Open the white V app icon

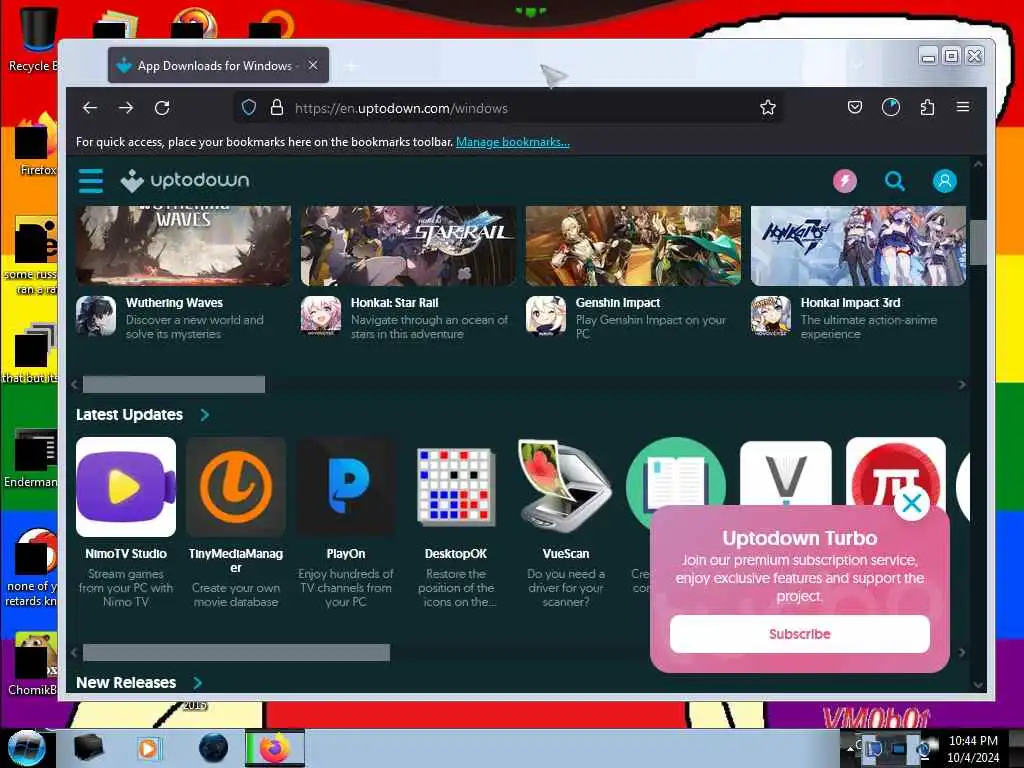(786, 473)
